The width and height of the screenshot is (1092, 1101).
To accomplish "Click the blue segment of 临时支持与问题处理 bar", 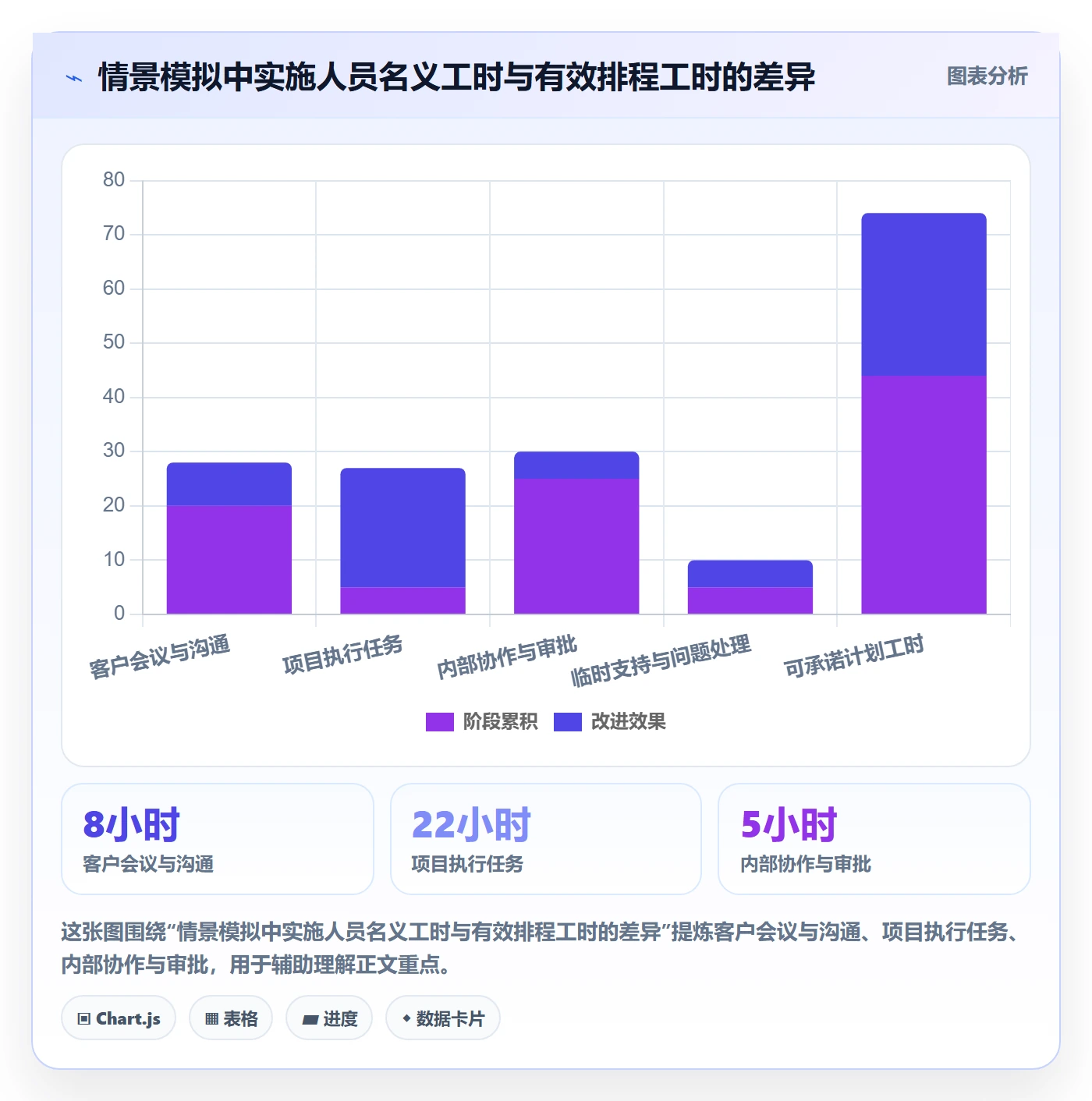I will (750, 574).
